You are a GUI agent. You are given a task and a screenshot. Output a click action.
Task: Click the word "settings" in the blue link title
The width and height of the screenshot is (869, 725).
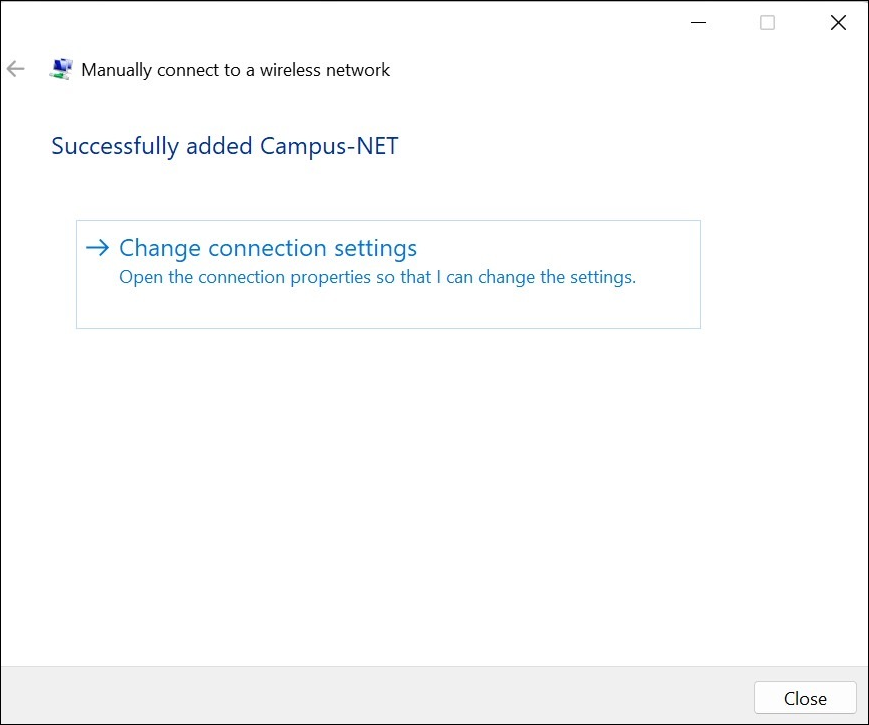373,248
